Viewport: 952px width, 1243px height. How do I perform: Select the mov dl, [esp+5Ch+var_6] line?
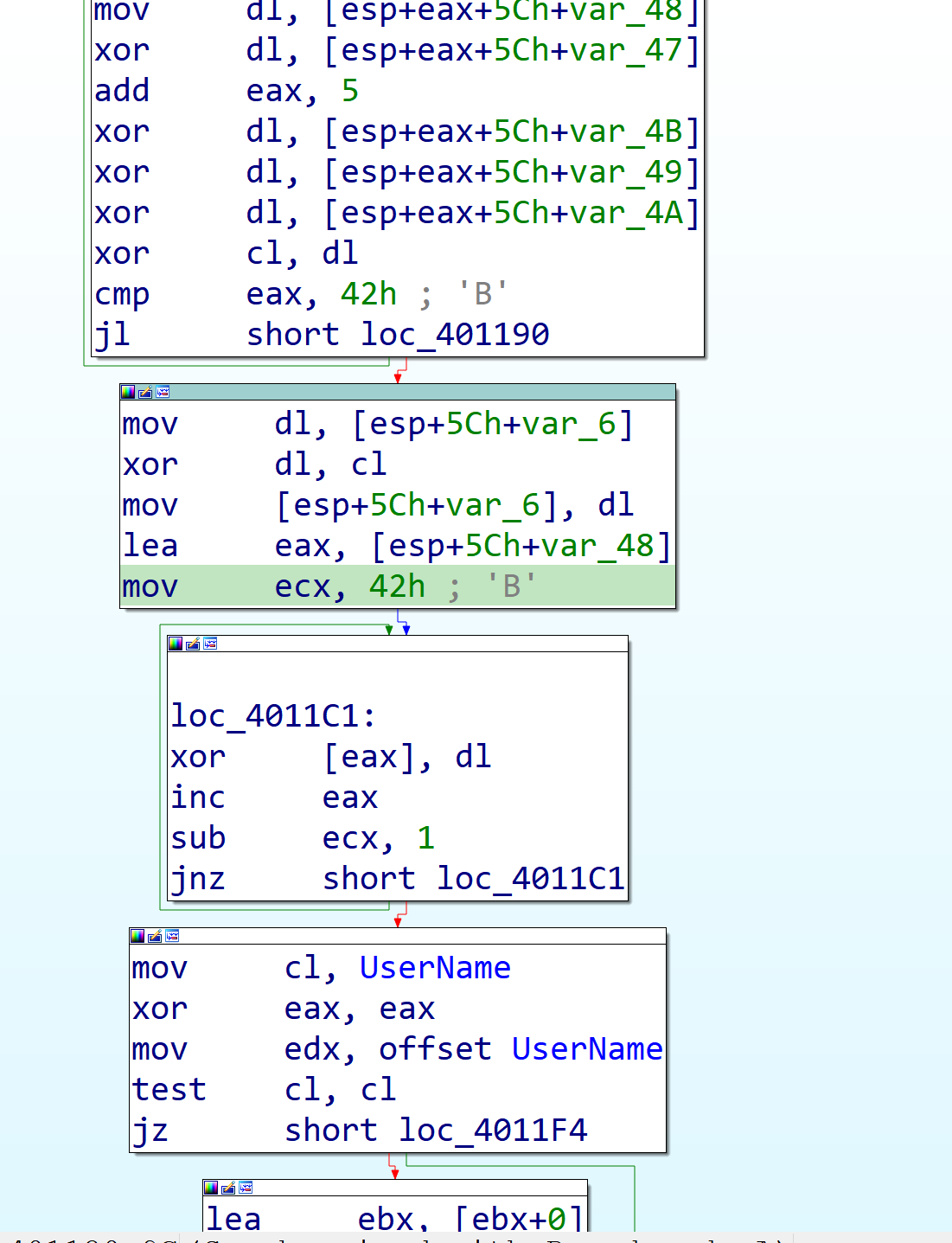point(378,424)
